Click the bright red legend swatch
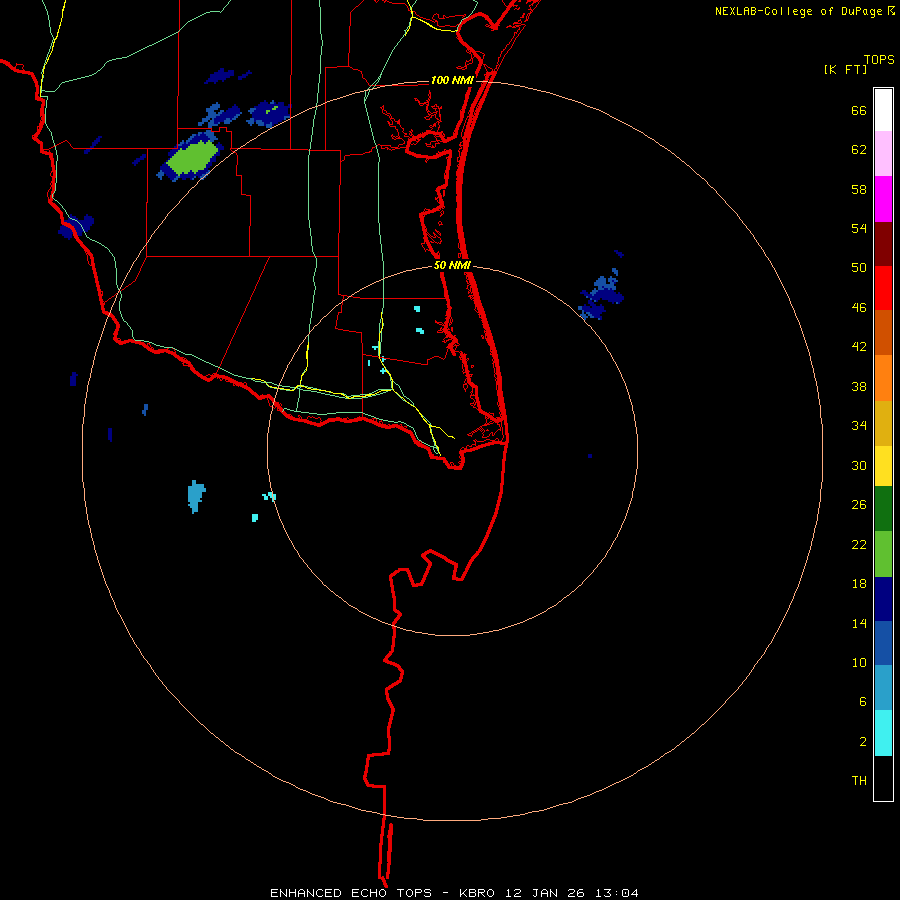The width and height of the screenshot is (900, 900). [883, 288]
